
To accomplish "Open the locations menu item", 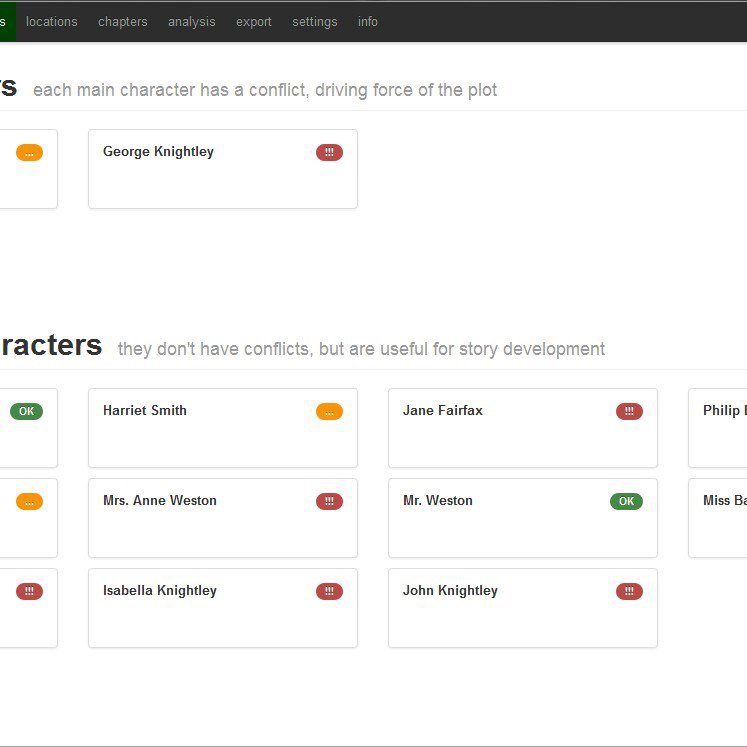I will [51, 21].
